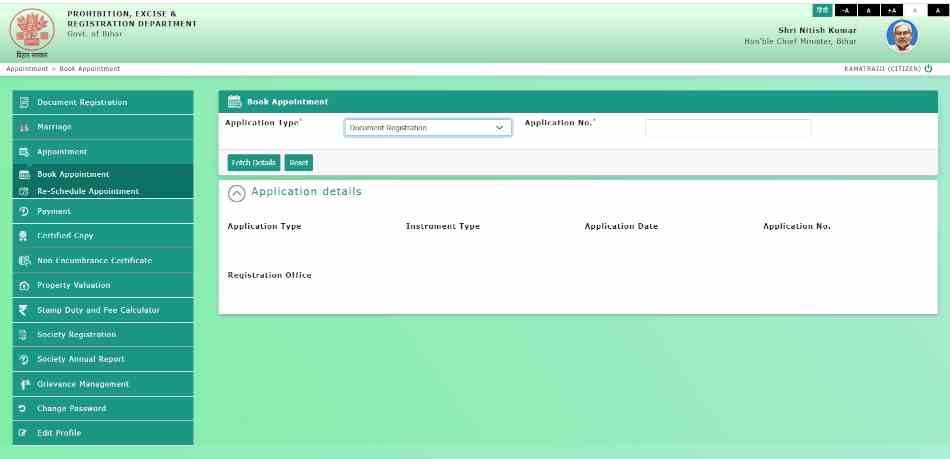The image size is (950, 459).
Task: Click the Prohibition, Excise & Registration Department title
Action: (x=132, y=18)
